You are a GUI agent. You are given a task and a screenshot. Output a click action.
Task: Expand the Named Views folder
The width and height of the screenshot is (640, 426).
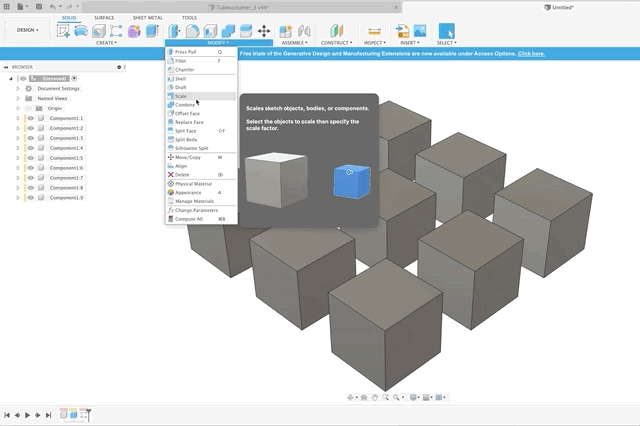tap(17, 98)
